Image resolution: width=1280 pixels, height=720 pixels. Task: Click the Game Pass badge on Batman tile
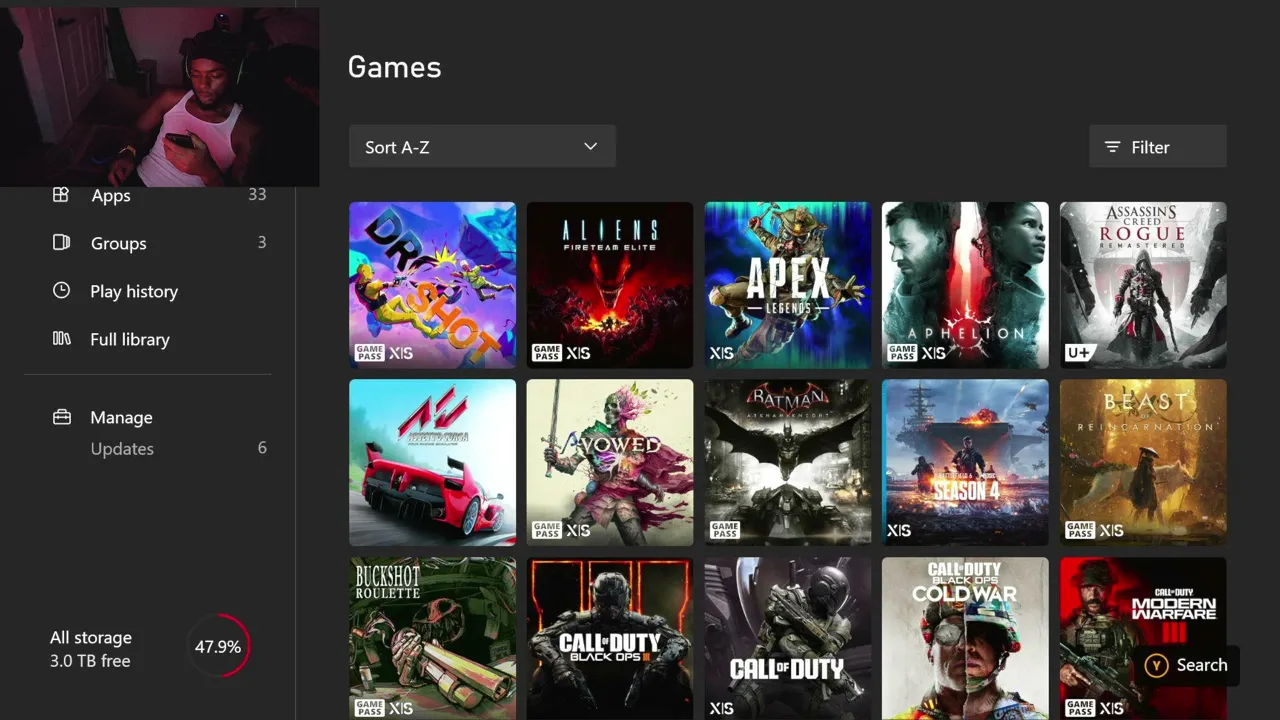click(x=724, y=530)
